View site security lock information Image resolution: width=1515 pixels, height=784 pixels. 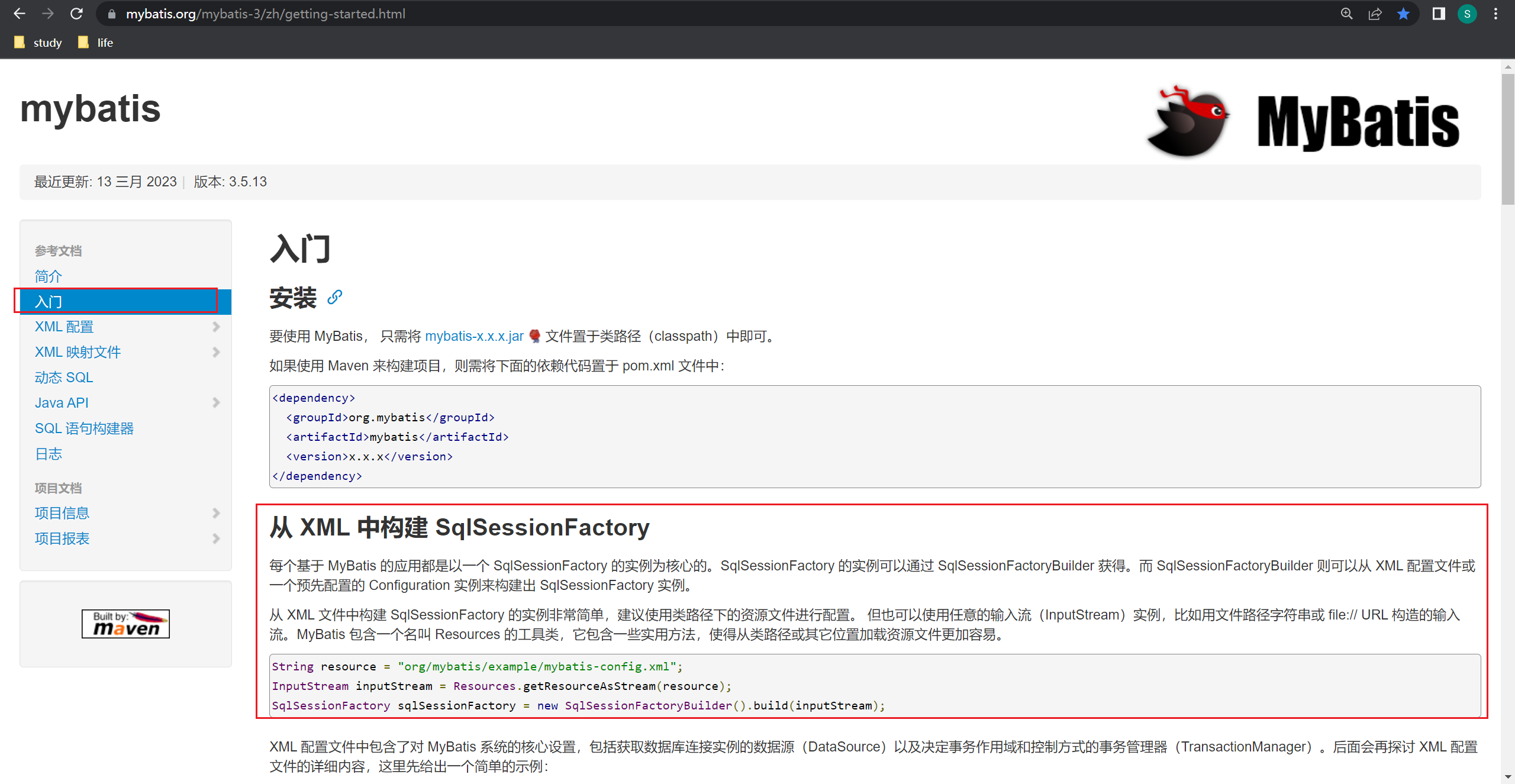click(x=112, y=14)
